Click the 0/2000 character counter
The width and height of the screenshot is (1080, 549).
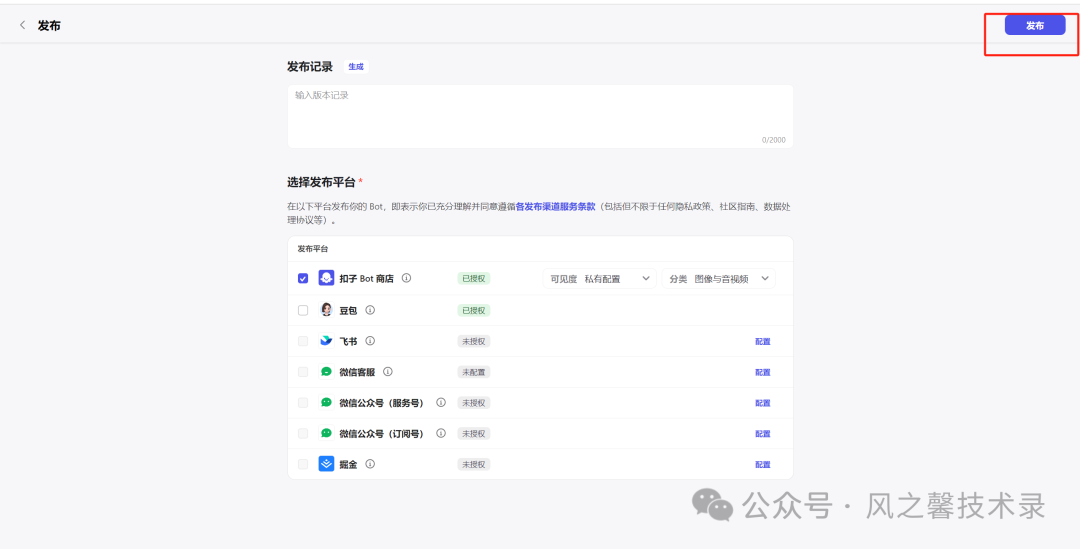pyautogui.click(x=773, y=140)
